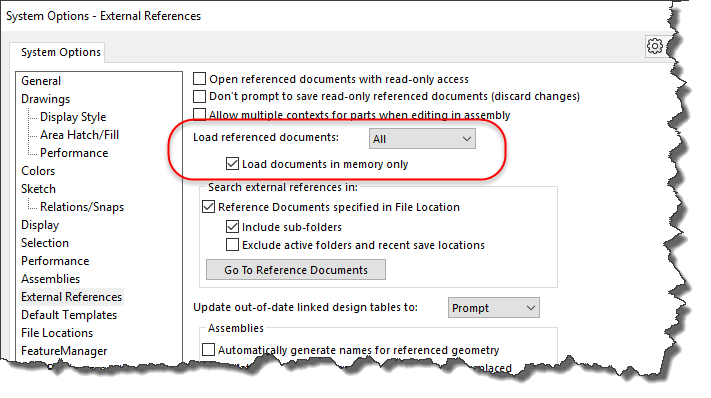This screenshot has height=398, width=711.
Task: Open Relations/Snaps under Sketch
Action: pos(82,207)
